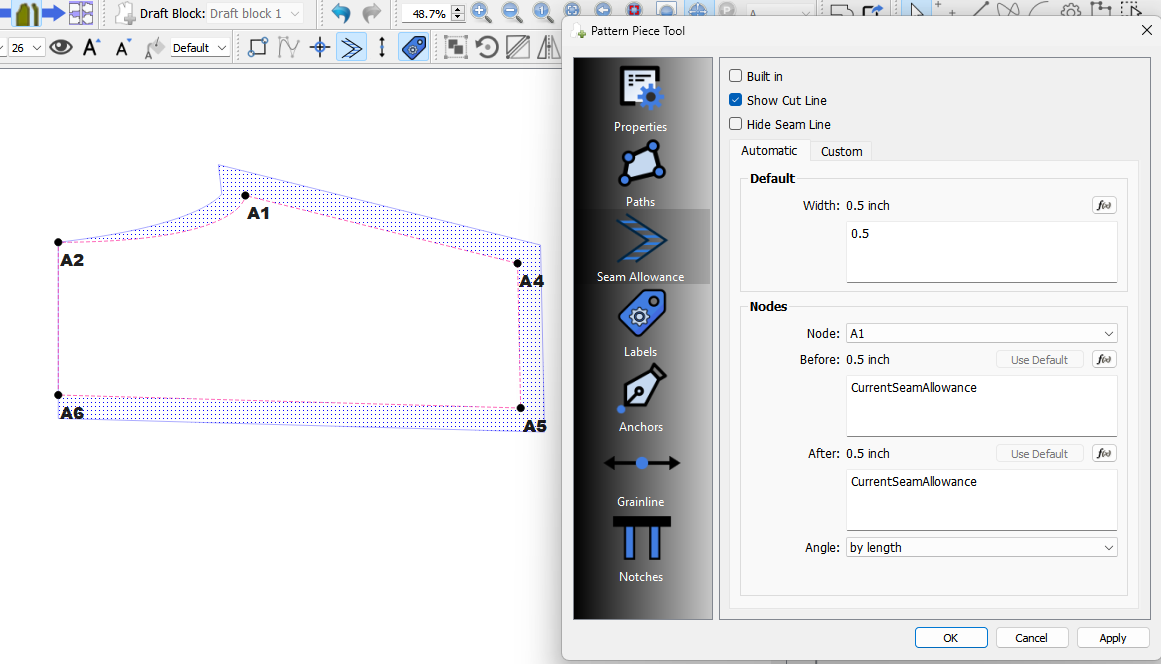Click the Redo arrow in toolbar
This screenshot has height=664, width=1161.
[372, 13]
